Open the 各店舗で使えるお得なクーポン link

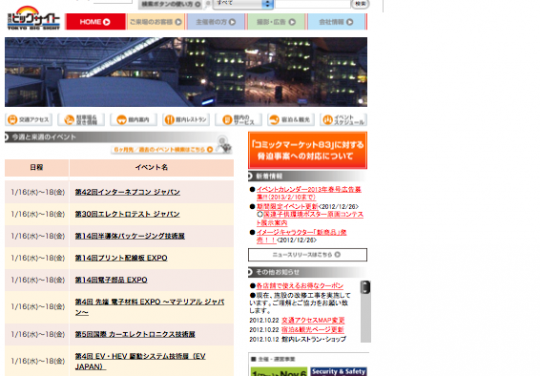300,285
